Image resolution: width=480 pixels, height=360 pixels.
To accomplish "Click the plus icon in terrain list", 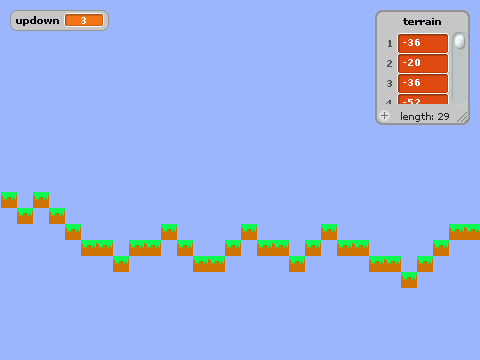I will [x=384, y=116].
